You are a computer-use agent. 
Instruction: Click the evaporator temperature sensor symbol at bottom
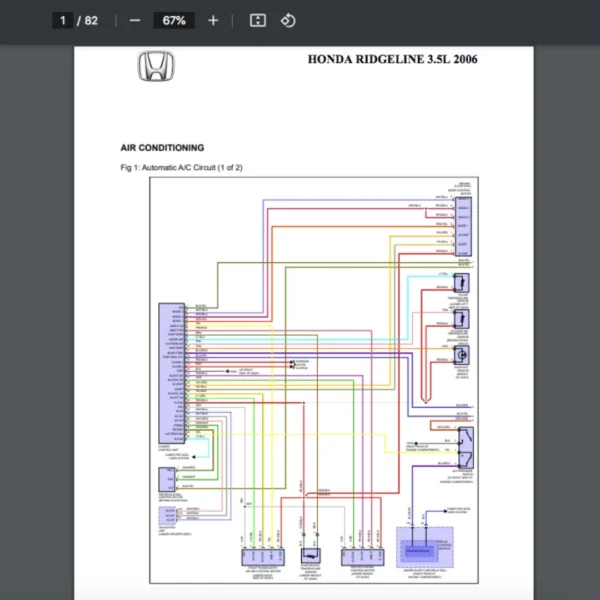[312, 555]
